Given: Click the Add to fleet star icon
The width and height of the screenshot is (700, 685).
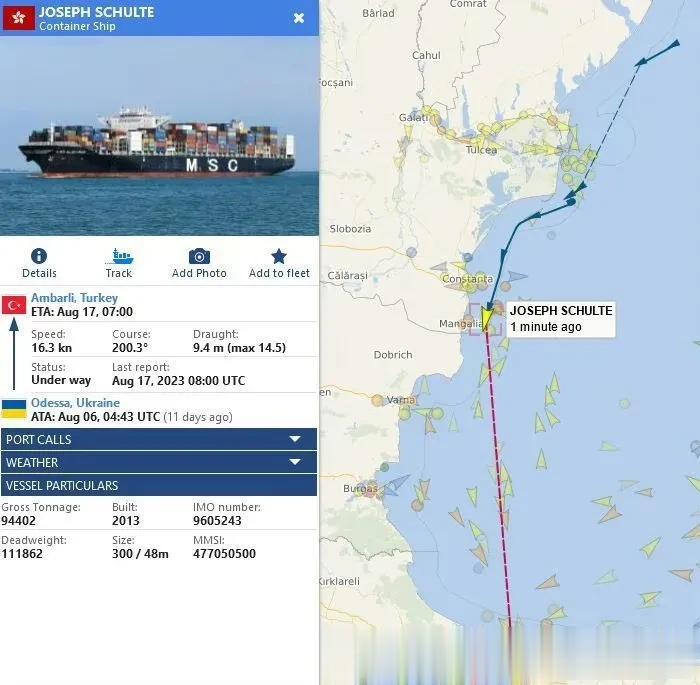Looking at the screenshot, I should [x=279, y=256].
